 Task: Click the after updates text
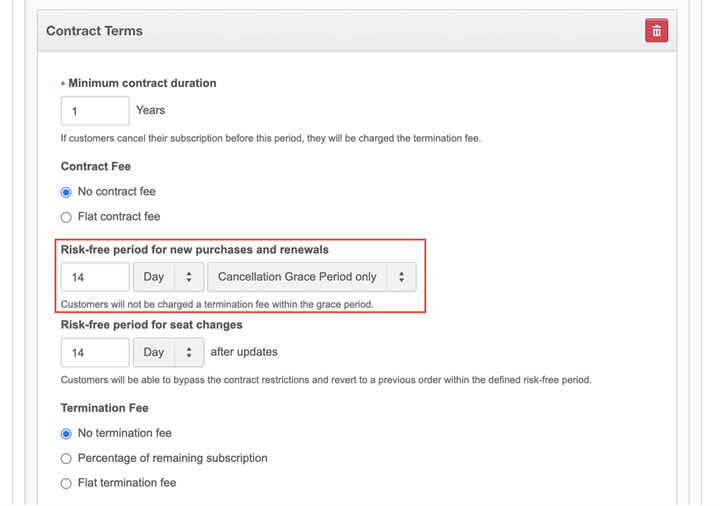pyautogui.click(x=244, y=352)
